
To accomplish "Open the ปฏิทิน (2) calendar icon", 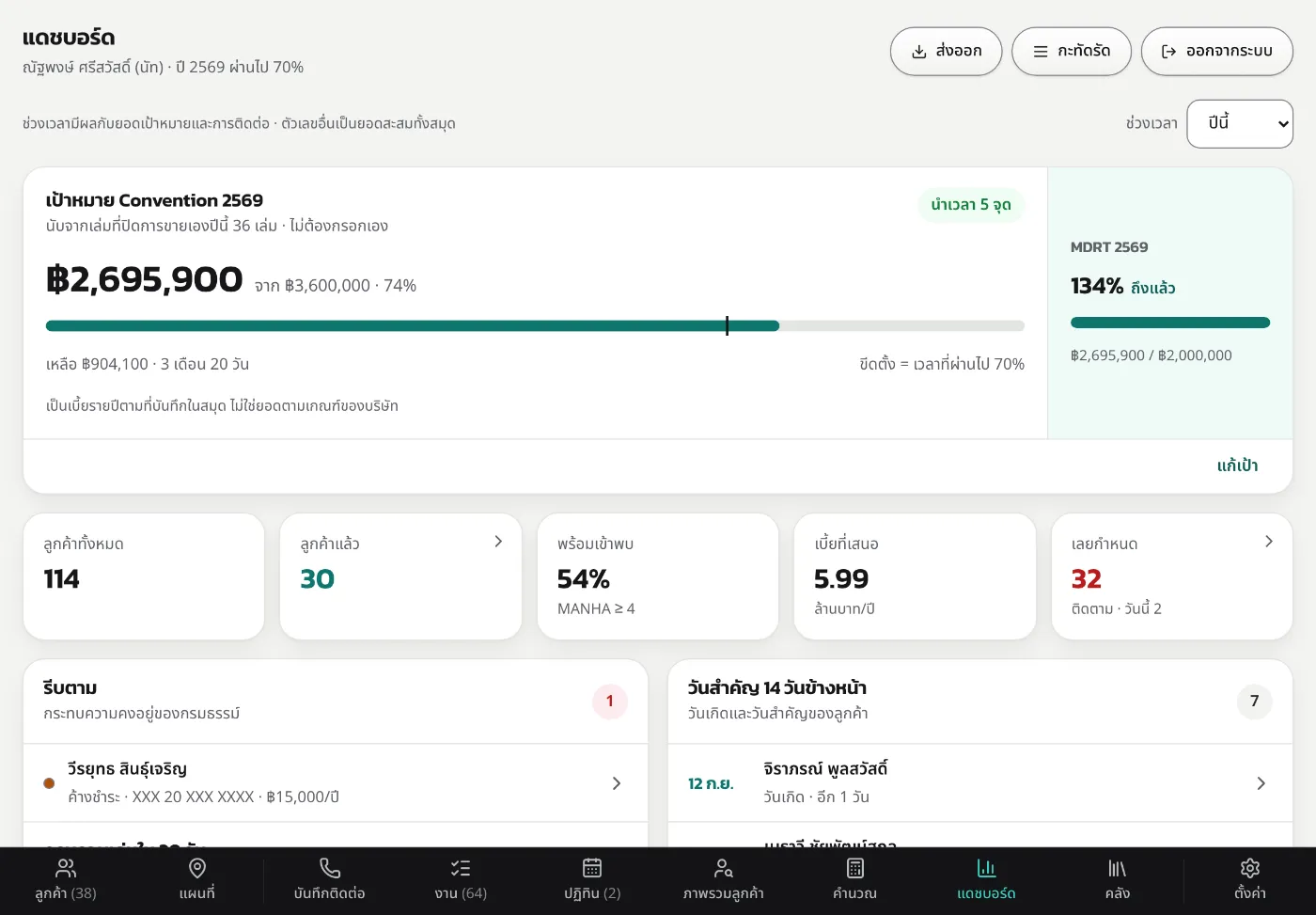I will tap(592, 868).
